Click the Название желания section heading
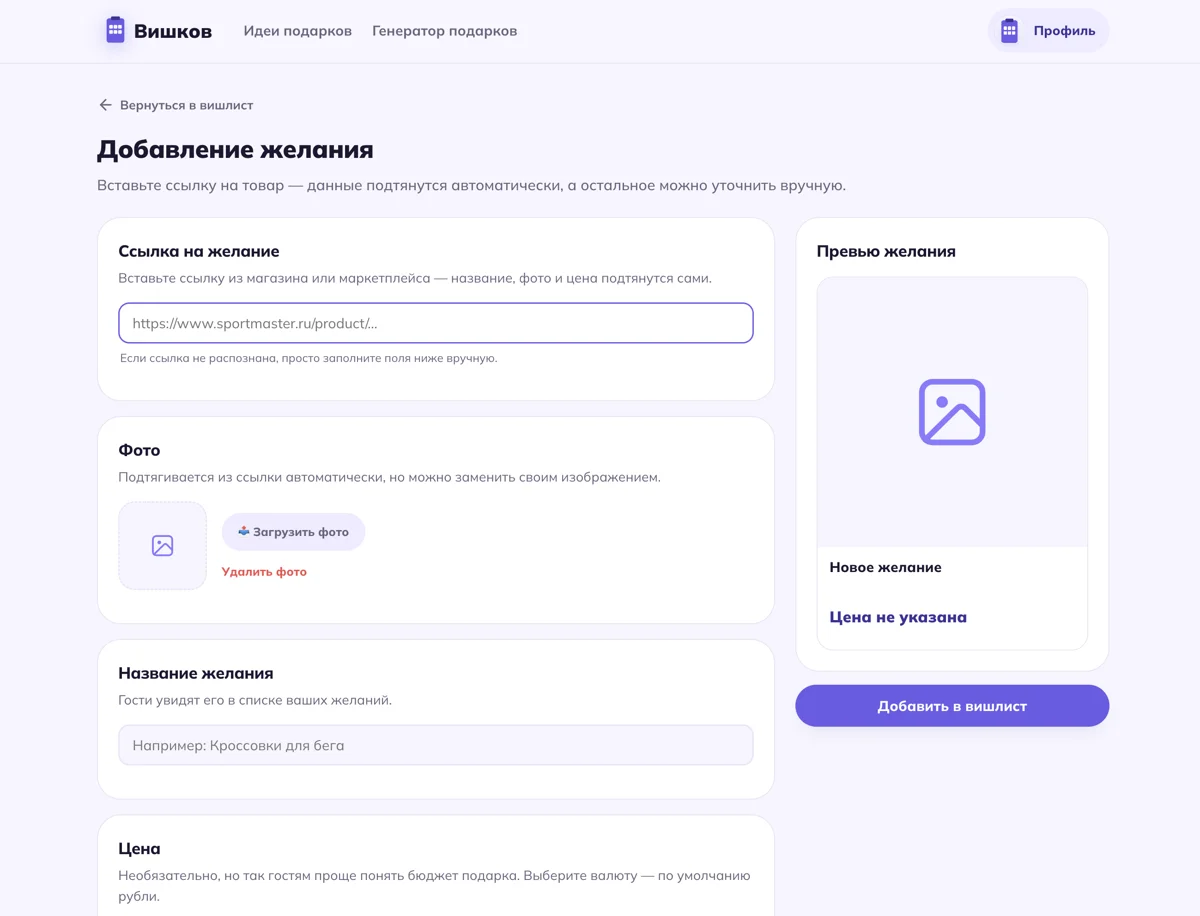The image size is (1200, 916). 196,674
